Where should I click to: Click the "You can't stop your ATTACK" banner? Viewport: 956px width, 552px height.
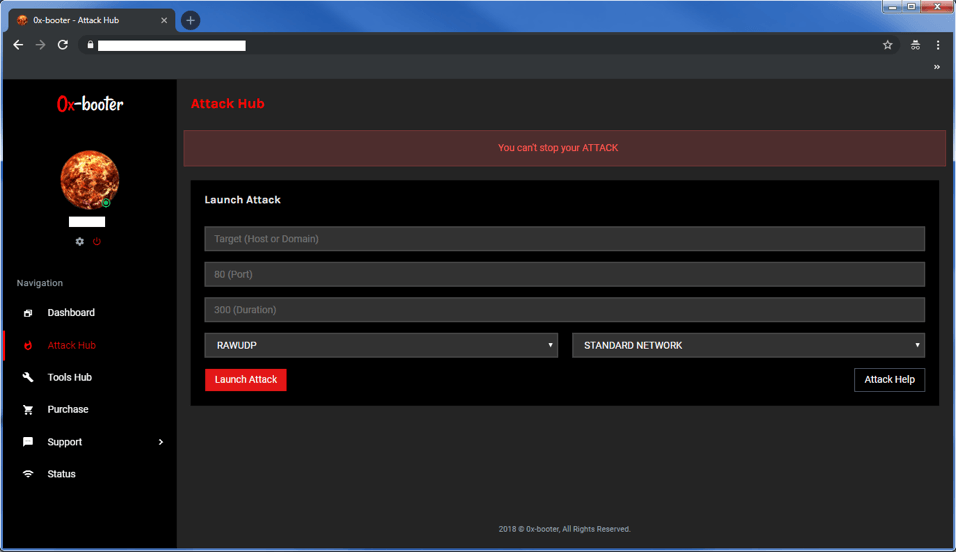coord(565,148)
